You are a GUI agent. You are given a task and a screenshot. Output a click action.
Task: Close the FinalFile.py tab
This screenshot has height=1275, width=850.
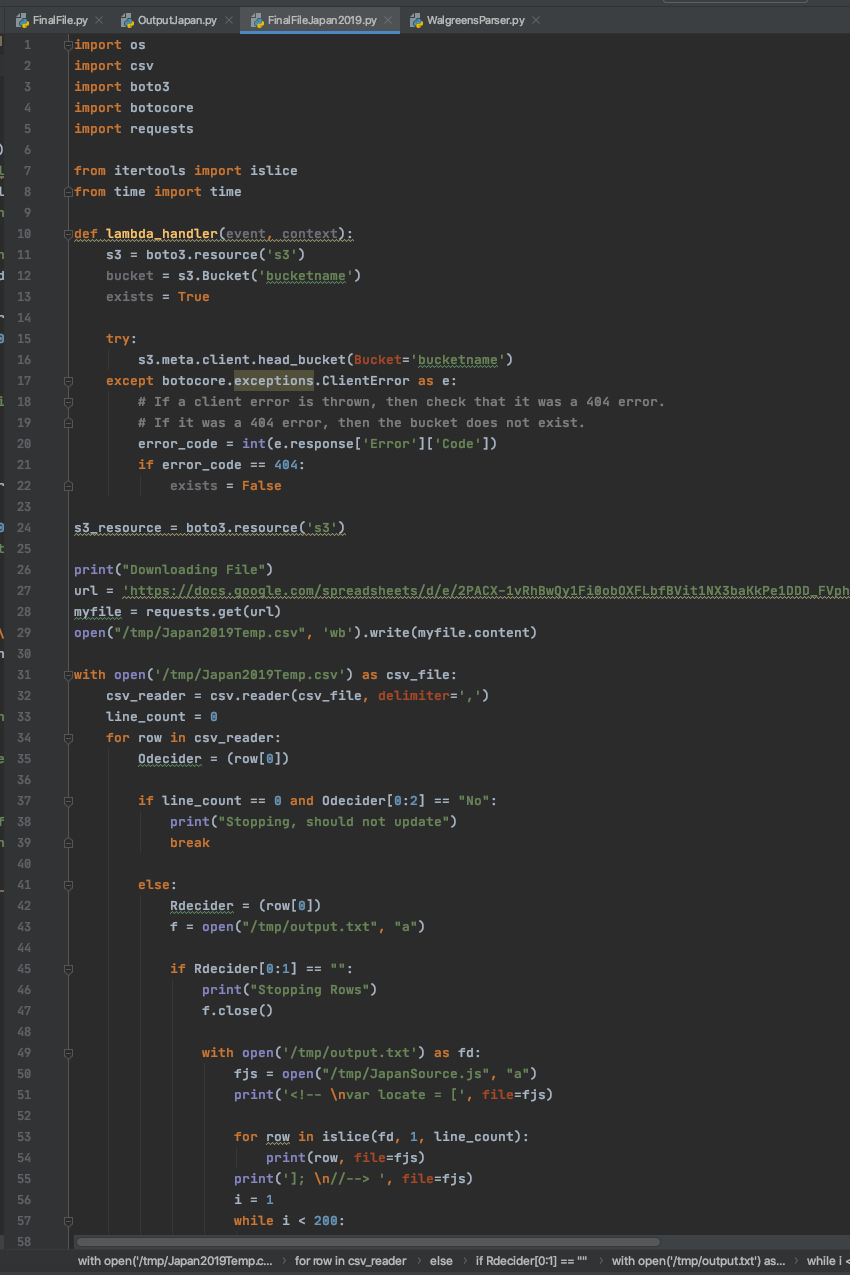[99, 21]
